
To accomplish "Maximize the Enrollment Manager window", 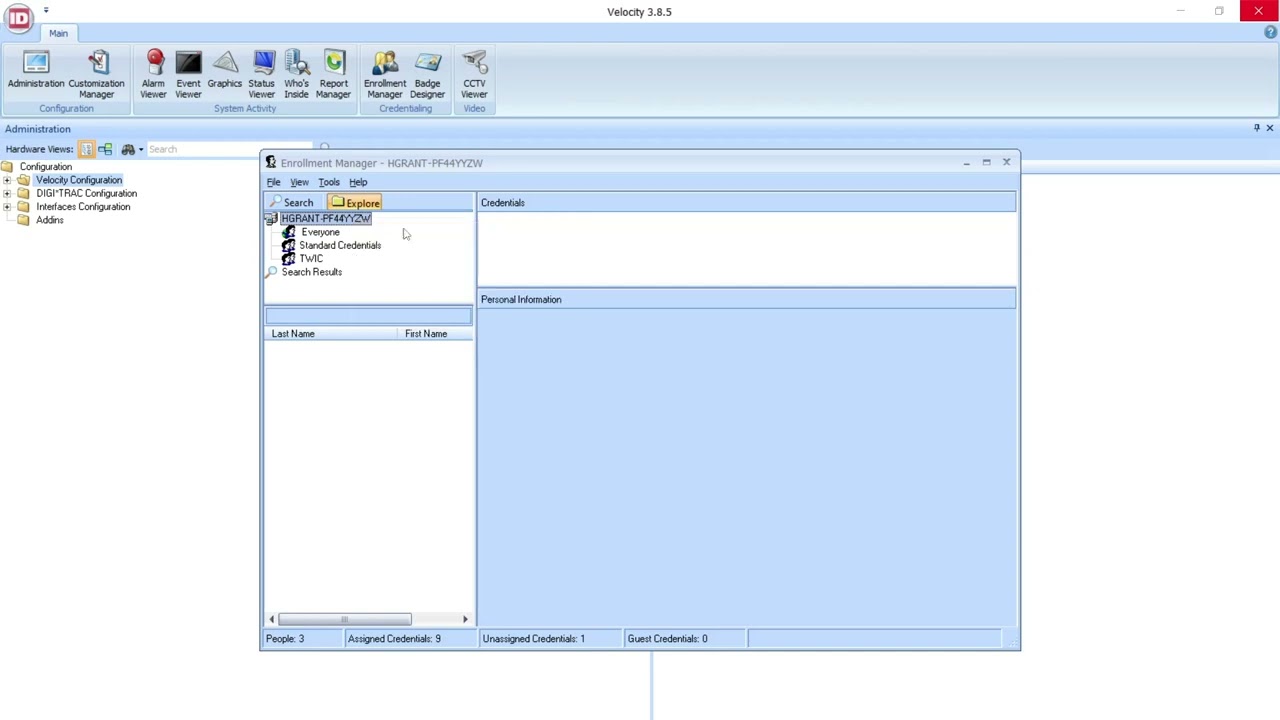I will 986,162.
